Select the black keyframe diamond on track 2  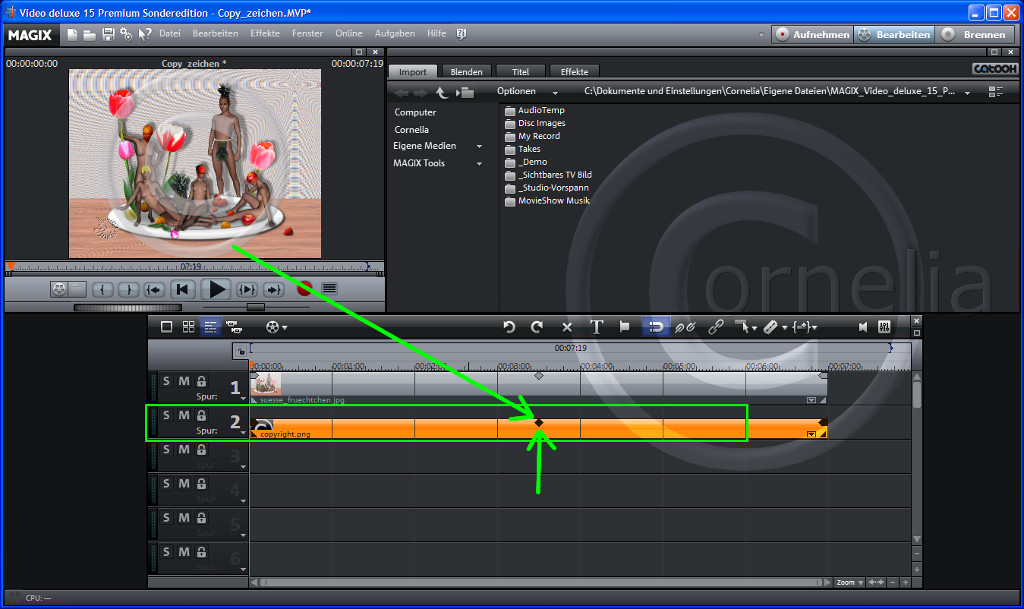pyautogui.click(x=539, y=423)
